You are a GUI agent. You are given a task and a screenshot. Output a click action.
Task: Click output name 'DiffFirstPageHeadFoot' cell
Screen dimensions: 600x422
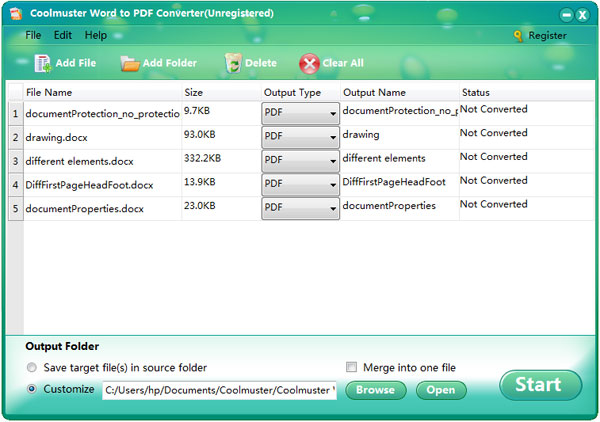399,185
